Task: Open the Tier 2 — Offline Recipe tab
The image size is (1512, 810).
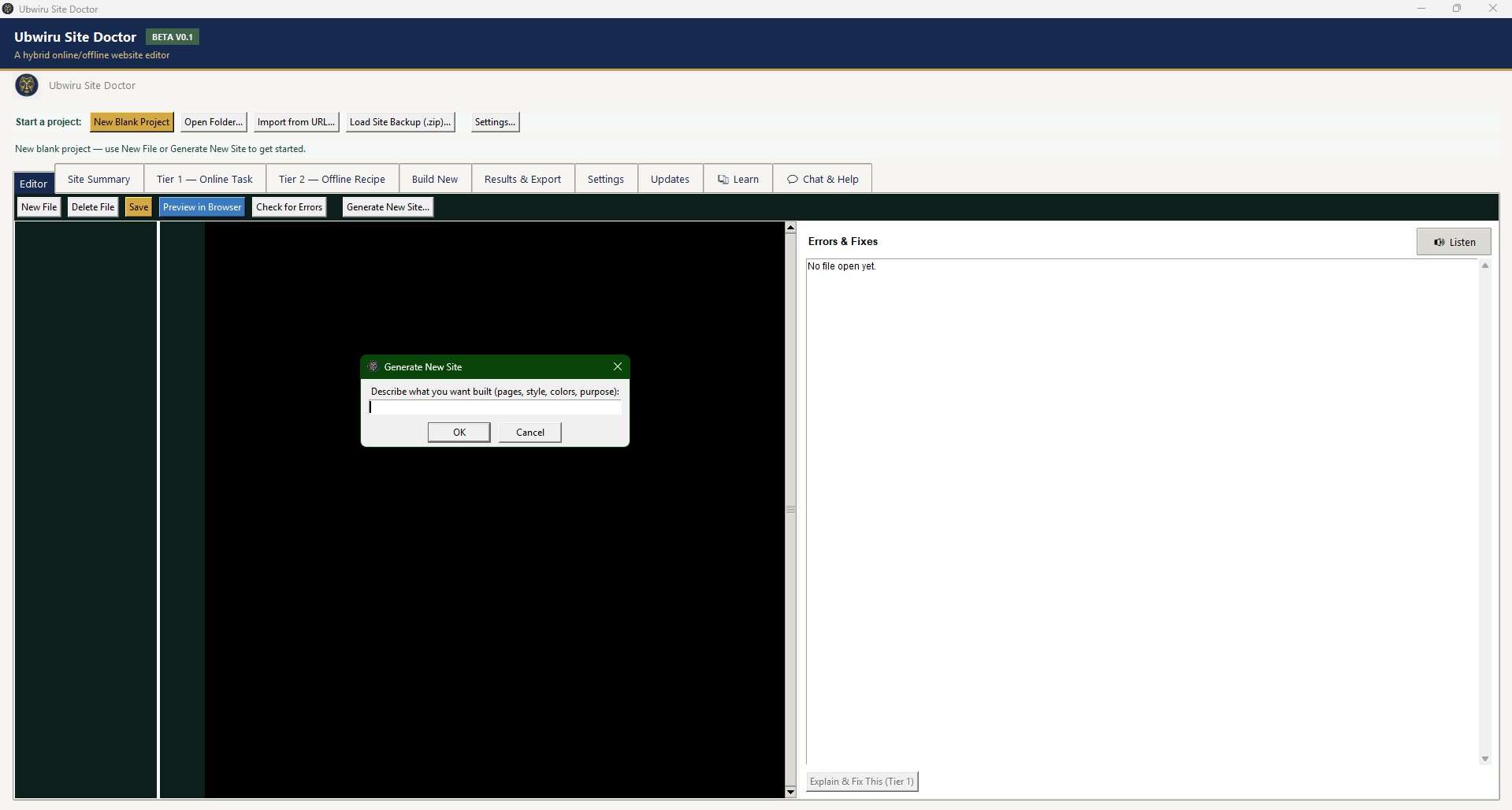Action: point(332,180)
